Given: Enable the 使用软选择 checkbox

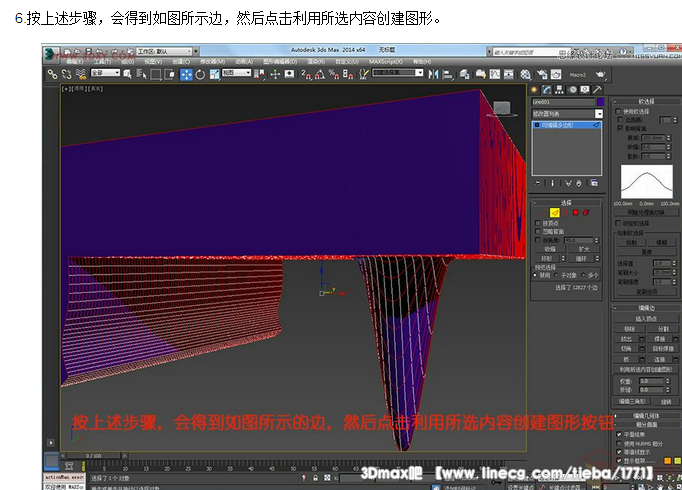Looking at the screenshot, I should pos(619,111).
